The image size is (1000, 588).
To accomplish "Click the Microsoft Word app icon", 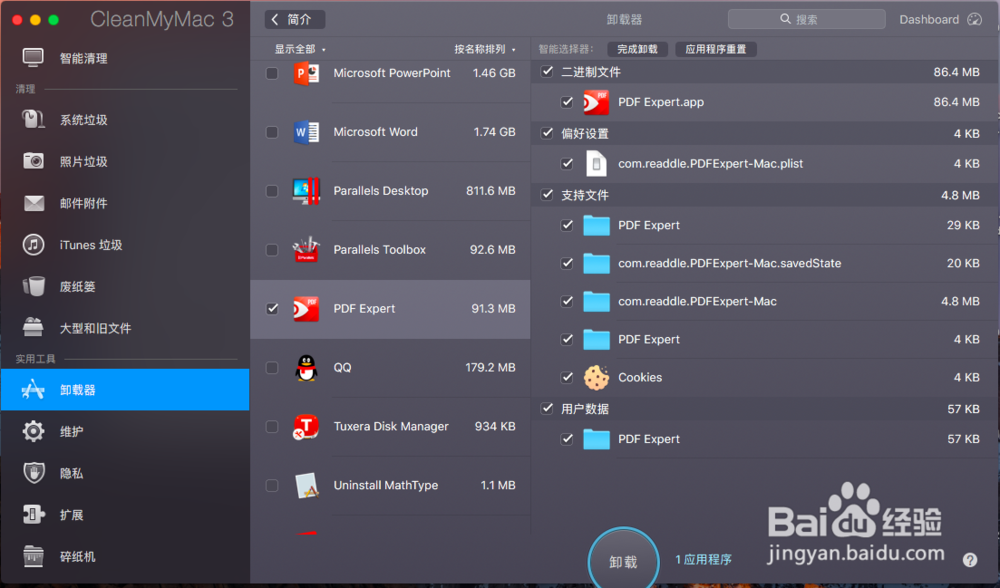I will tap(306, 132).
